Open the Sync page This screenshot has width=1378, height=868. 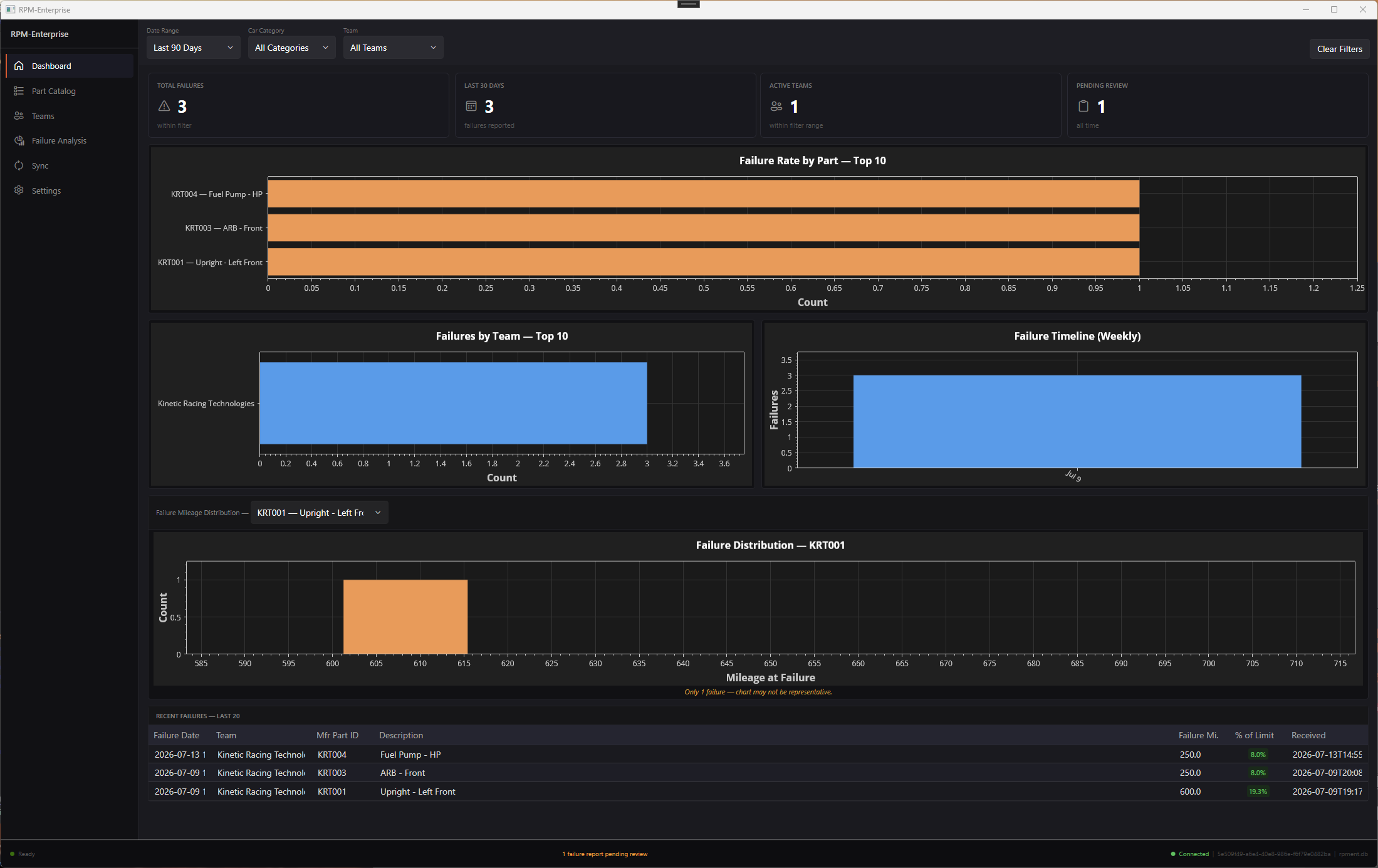[x=69, y=165]
